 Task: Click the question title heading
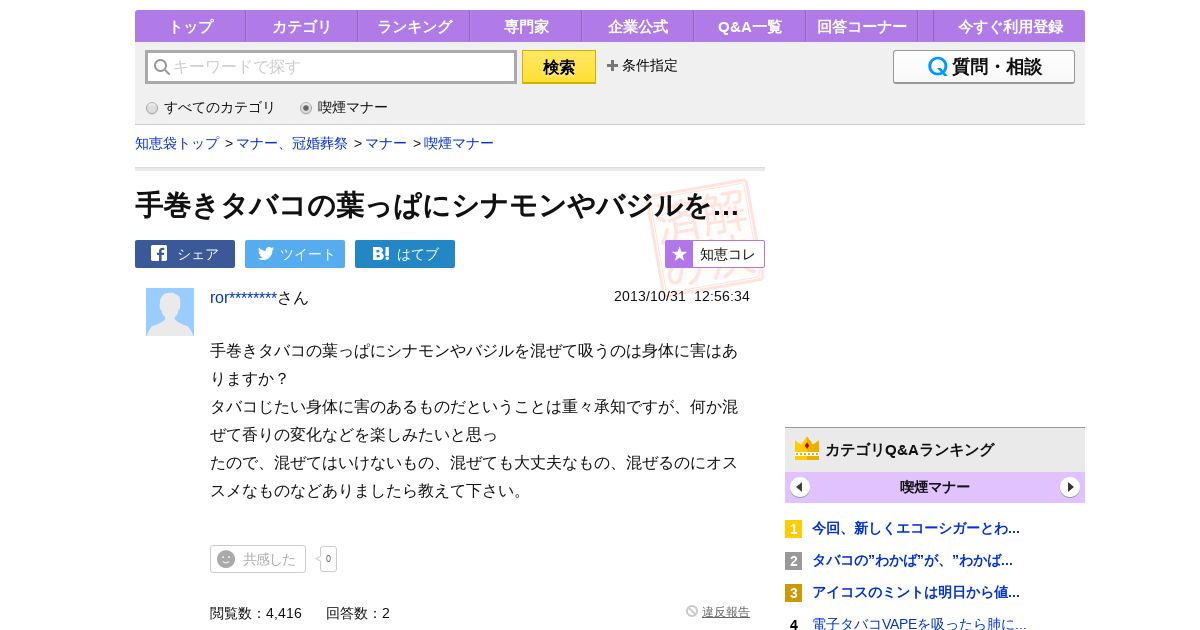click(437, 205)
